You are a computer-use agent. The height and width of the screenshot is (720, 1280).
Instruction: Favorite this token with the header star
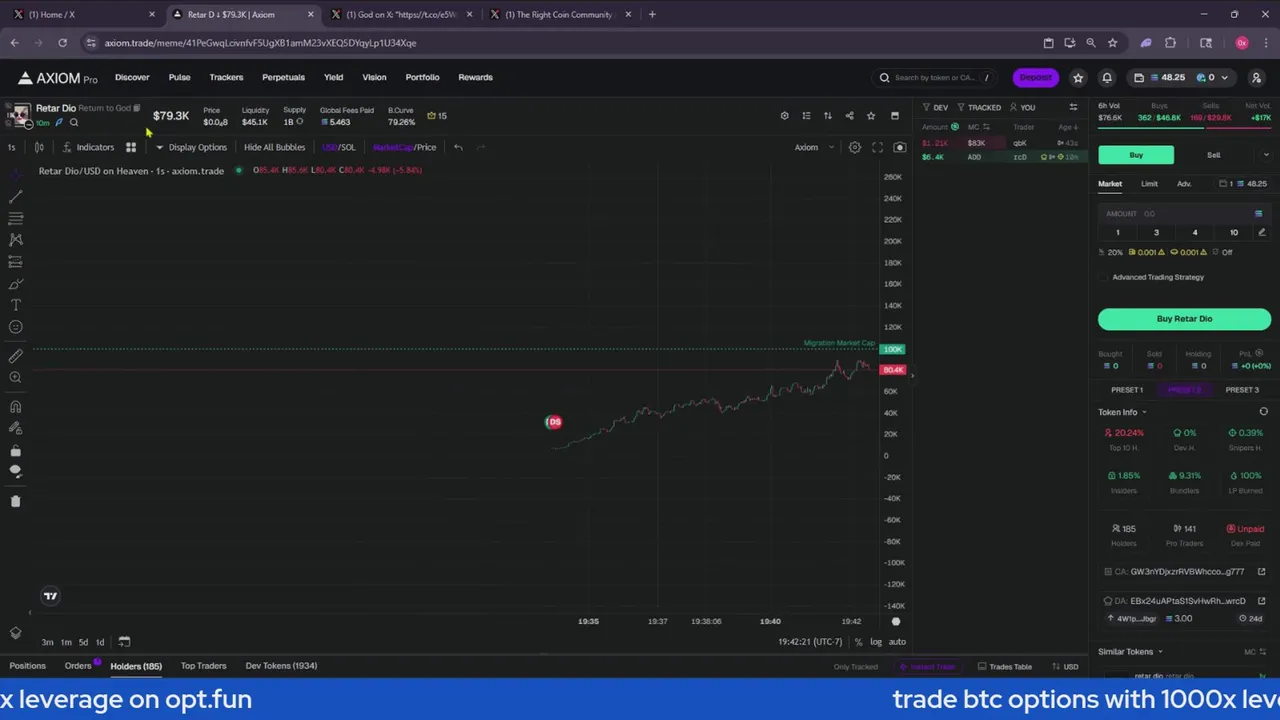pyautogui.click(x=871, y=116)
